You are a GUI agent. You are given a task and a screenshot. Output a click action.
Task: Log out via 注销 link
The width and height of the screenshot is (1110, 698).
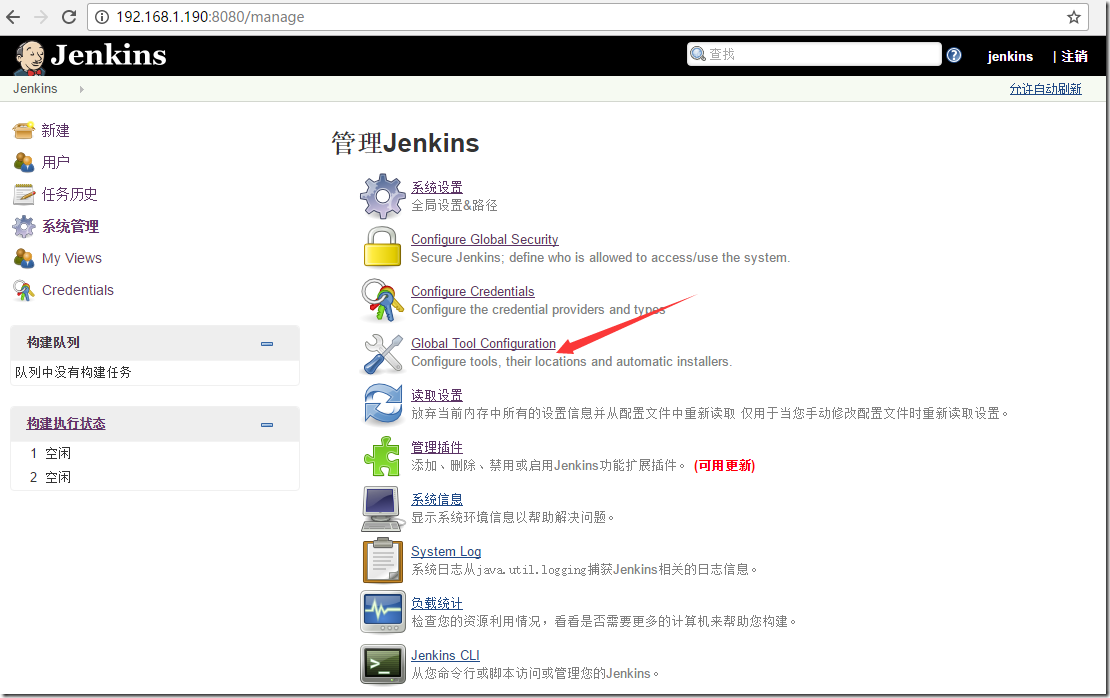[x=1075, y=56]
